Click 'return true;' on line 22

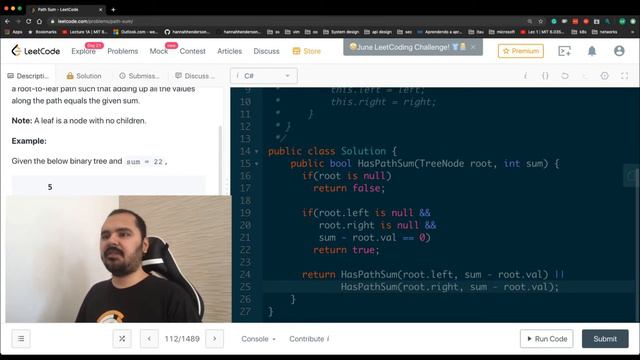point(346,250)
